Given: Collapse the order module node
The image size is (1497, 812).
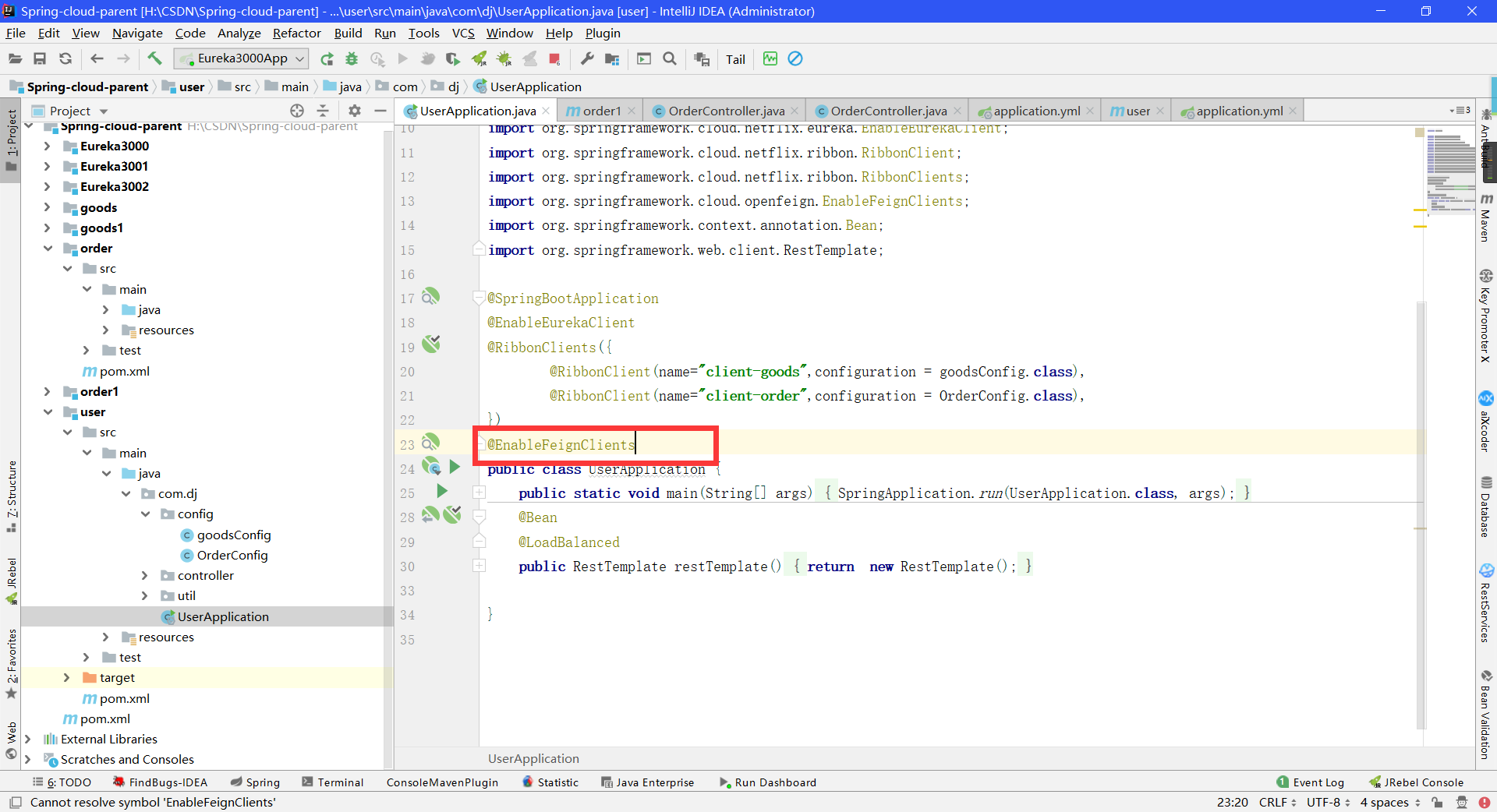Looking at the screenshot, I should (48, 248).
